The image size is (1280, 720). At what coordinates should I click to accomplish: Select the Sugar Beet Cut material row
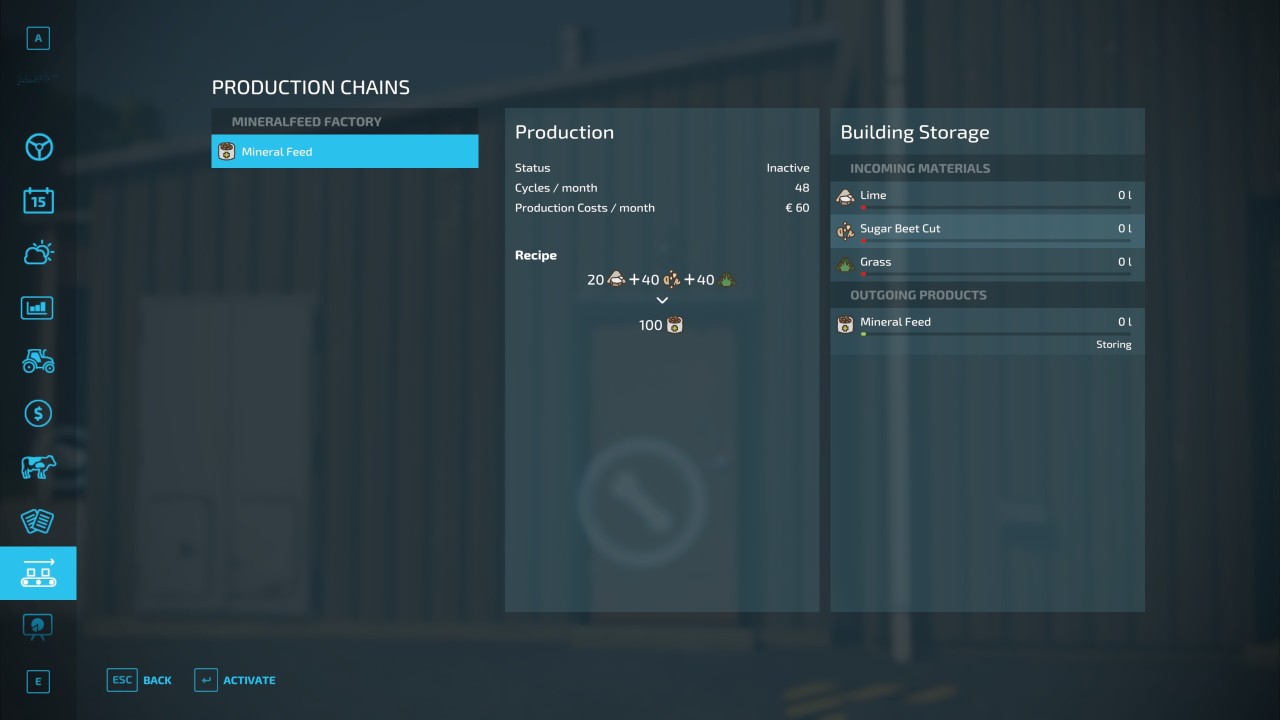pos(986,230)
